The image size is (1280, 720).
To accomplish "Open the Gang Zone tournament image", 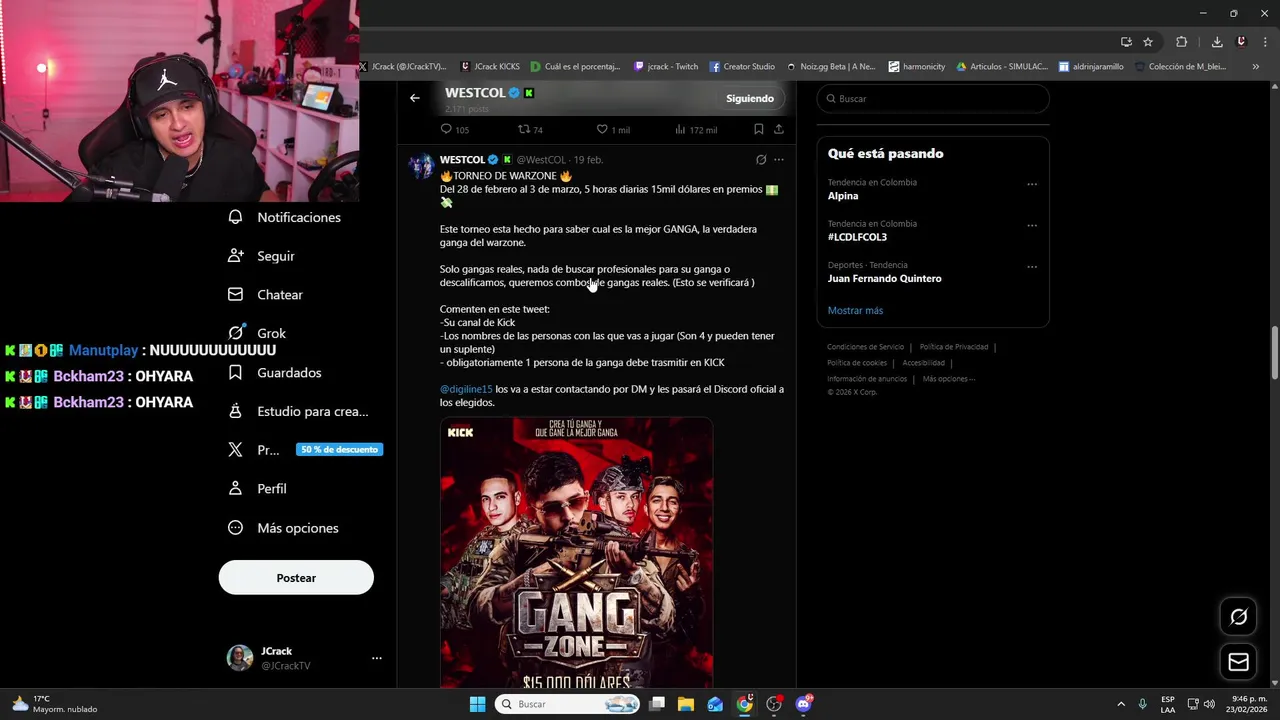I will (x=576, y=552).
